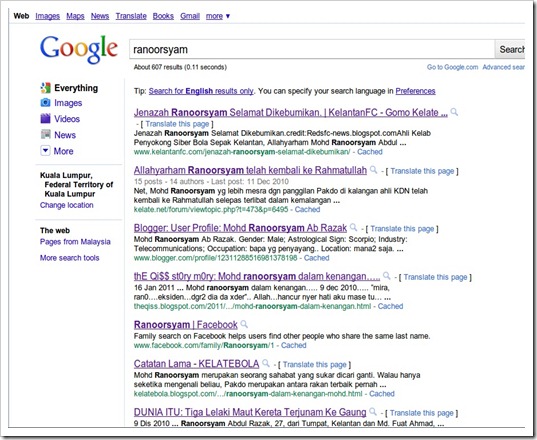Open Cached copy of kelatebola.blogspot.com result

[382, 394]
